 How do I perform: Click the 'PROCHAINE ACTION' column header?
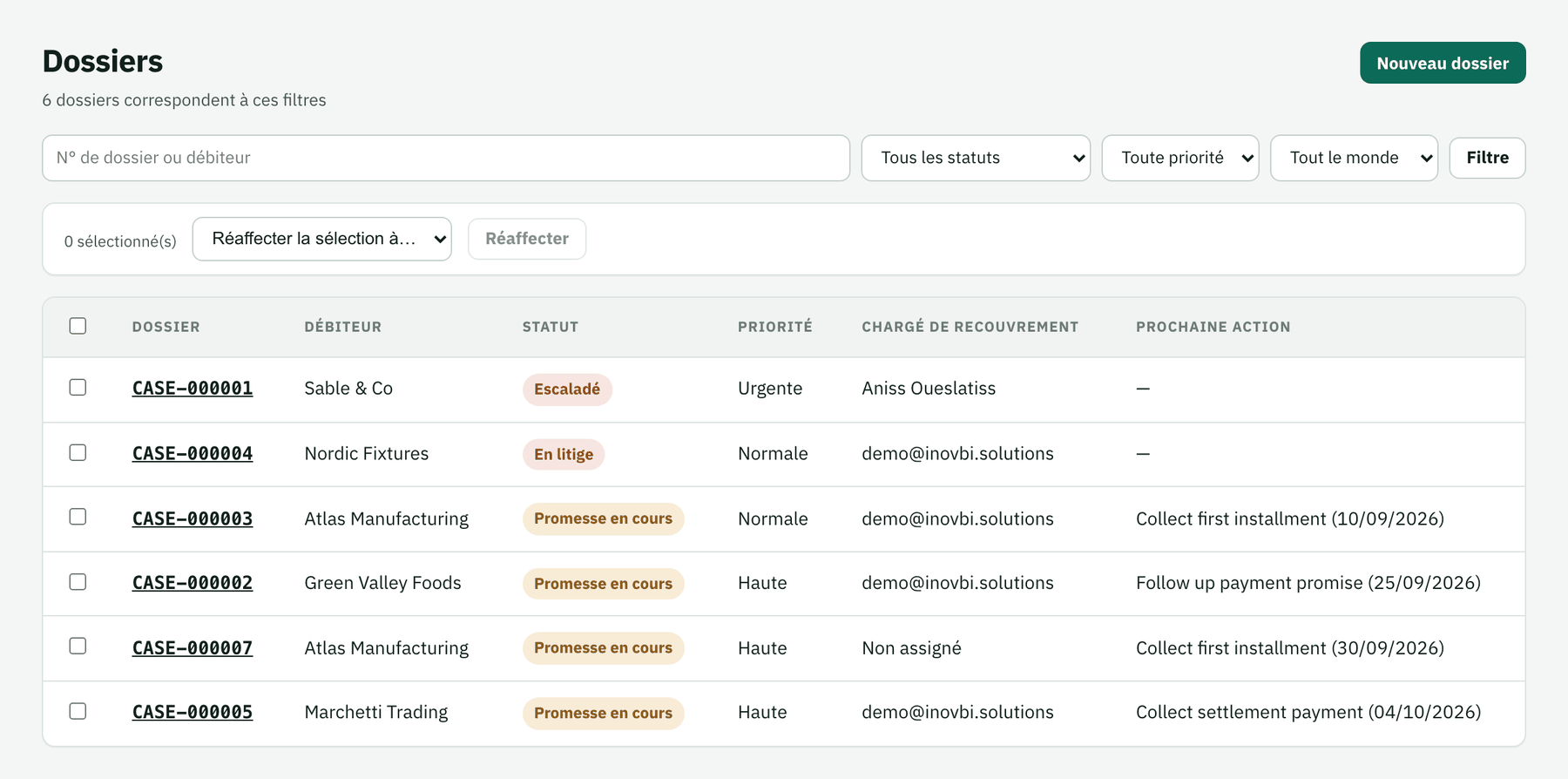[1213, 327]
